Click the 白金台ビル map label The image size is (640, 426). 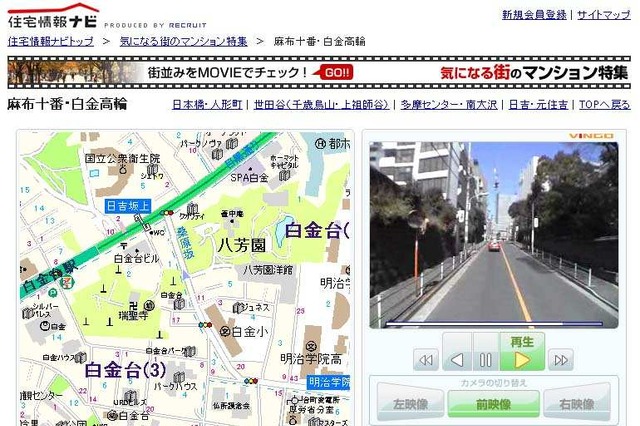click(x=136, y=258)
